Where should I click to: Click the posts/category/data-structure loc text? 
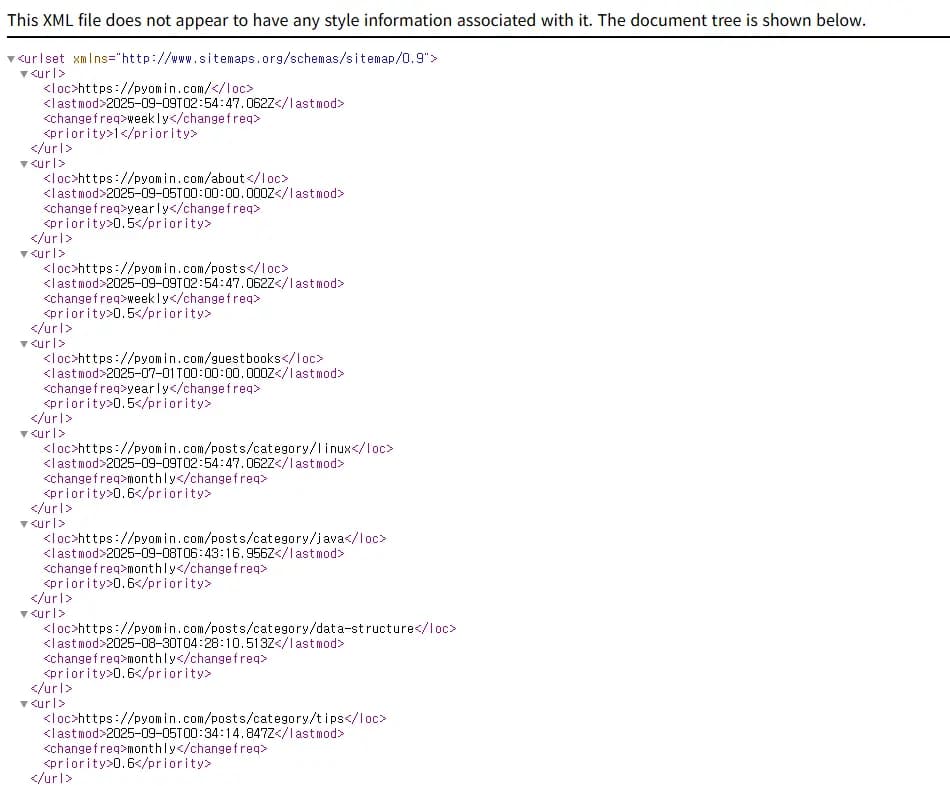pyautogui.click(x=246, y=628)
